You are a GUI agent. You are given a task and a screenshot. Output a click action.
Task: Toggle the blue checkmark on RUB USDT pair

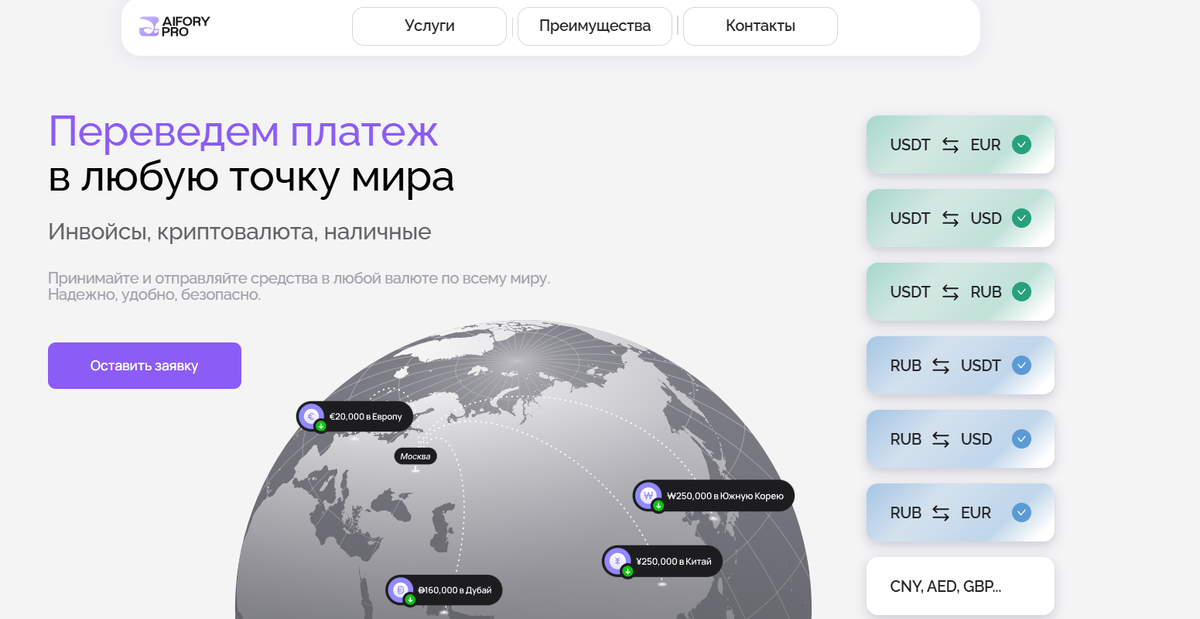pyautogui.click(x=1021, y=365)
